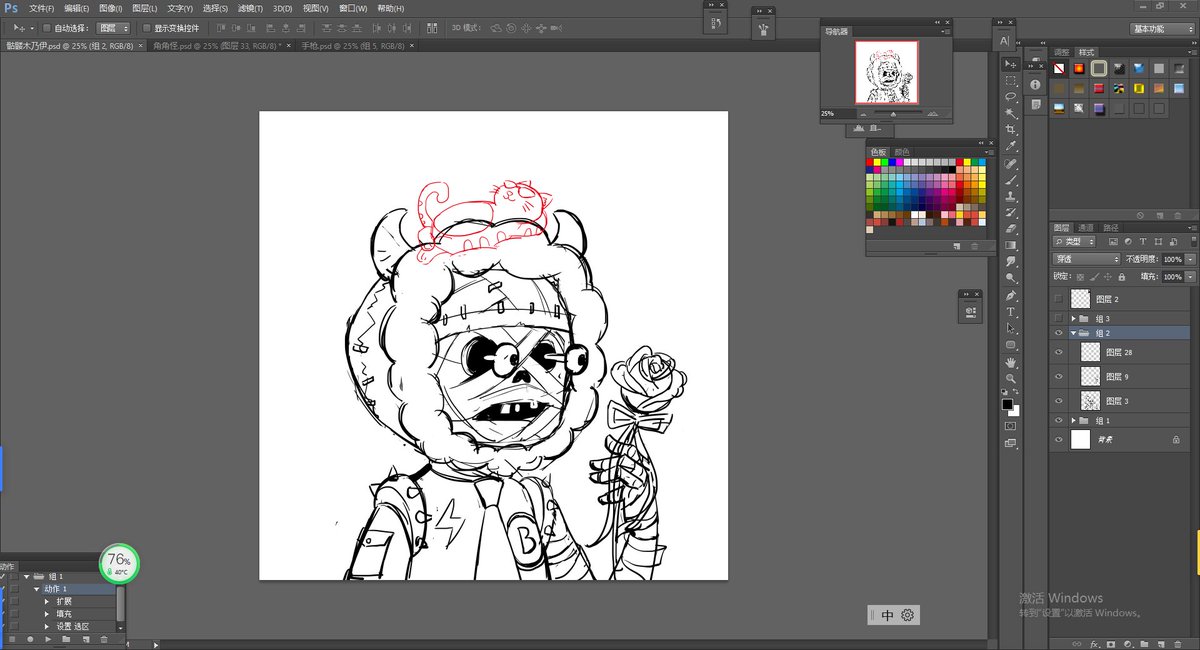Select the History Brush tool

click(x=1011, y=212)
